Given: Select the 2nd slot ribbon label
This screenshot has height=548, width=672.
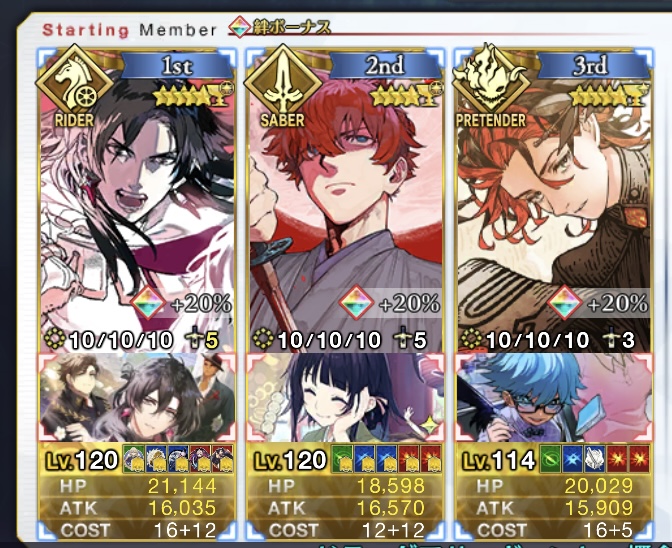Looking at the screenshot, I should (x=385, y=66).
